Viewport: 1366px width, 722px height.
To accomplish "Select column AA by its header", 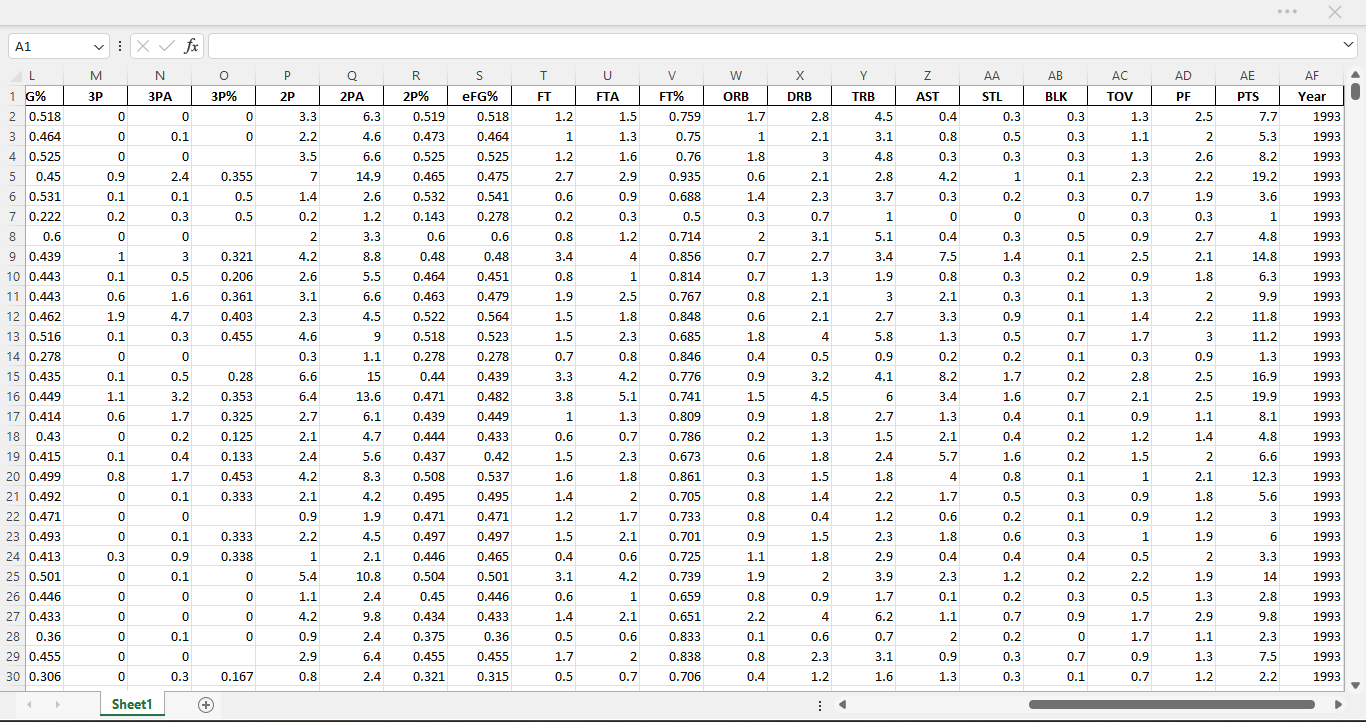I will tap(992, 76).
